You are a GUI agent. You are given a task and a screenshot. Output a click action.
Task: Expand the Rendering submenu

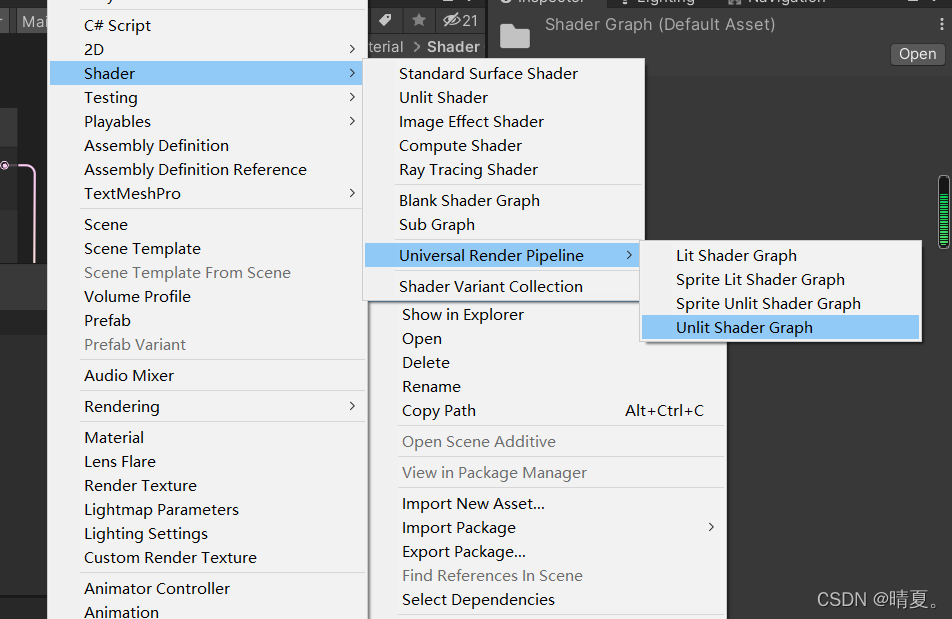[x=206, y=407]
